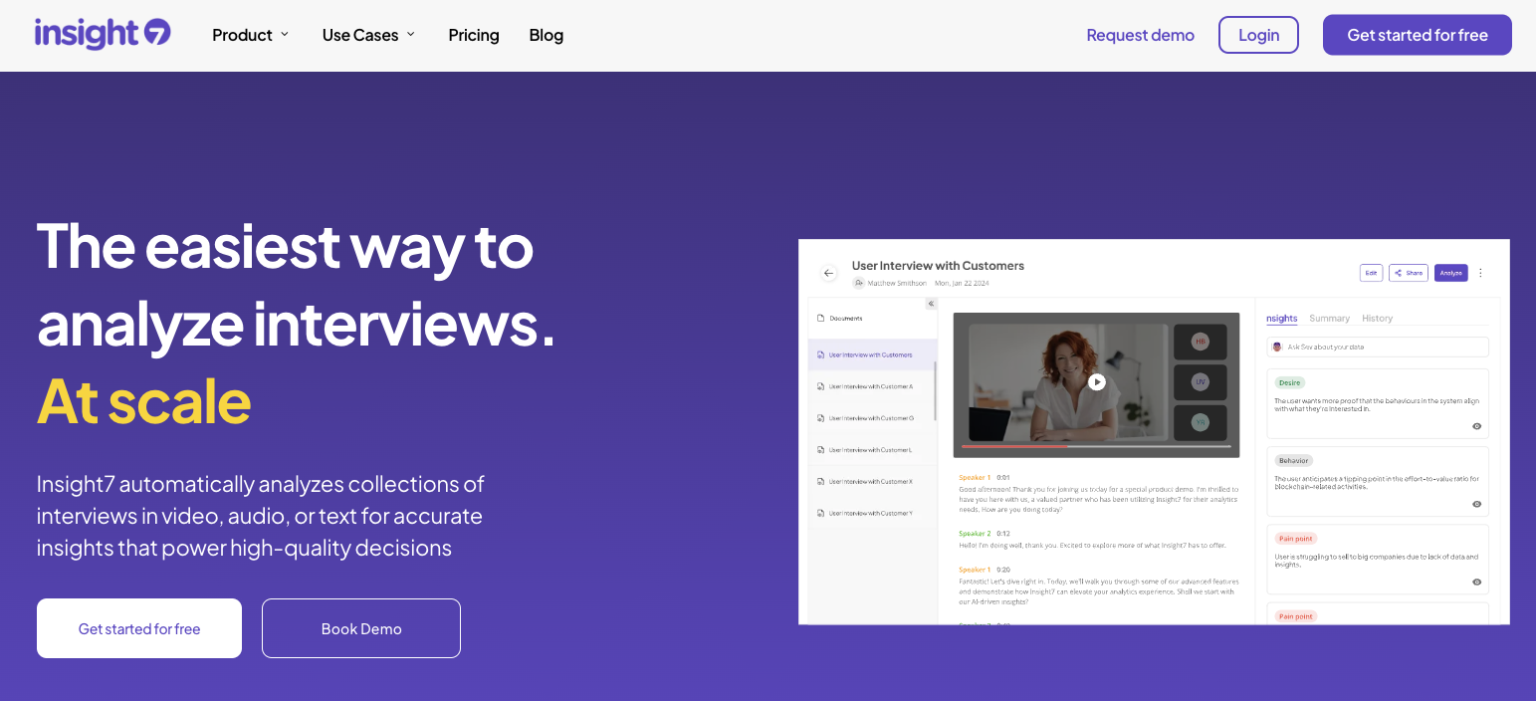Open the History tab
1536x701 pixels.
tap(1378, 318)
